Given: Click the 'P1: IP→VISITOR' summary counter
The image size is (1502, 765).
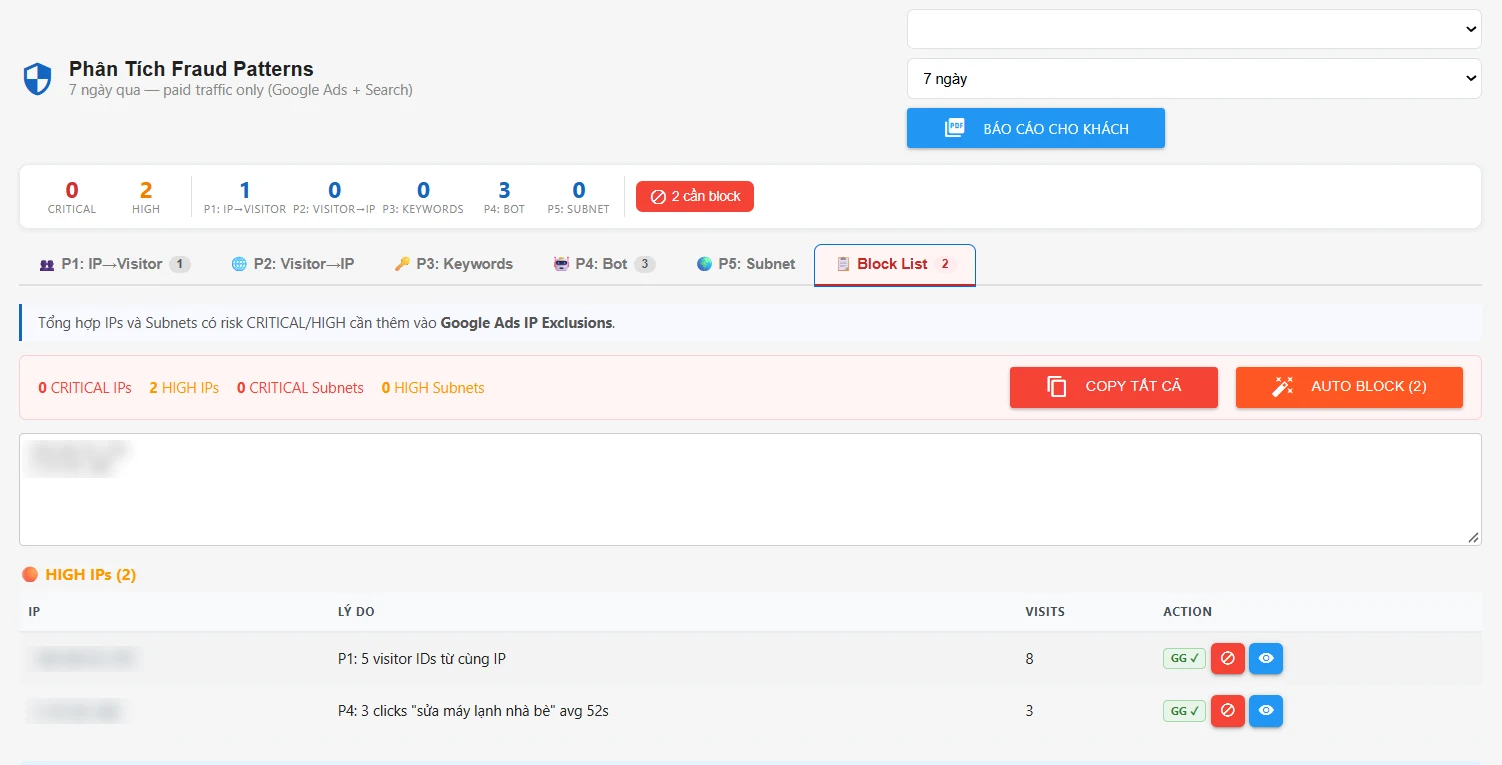Looking at the screenshot, I should click(245, 196).
